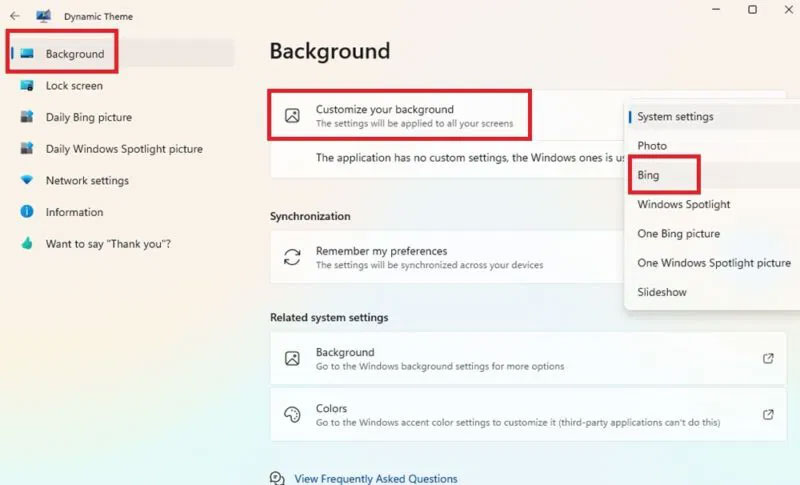Choose Bing from the dropdown list
The width and height of the screenshot is (800, 485).
(x=713, y=175)
